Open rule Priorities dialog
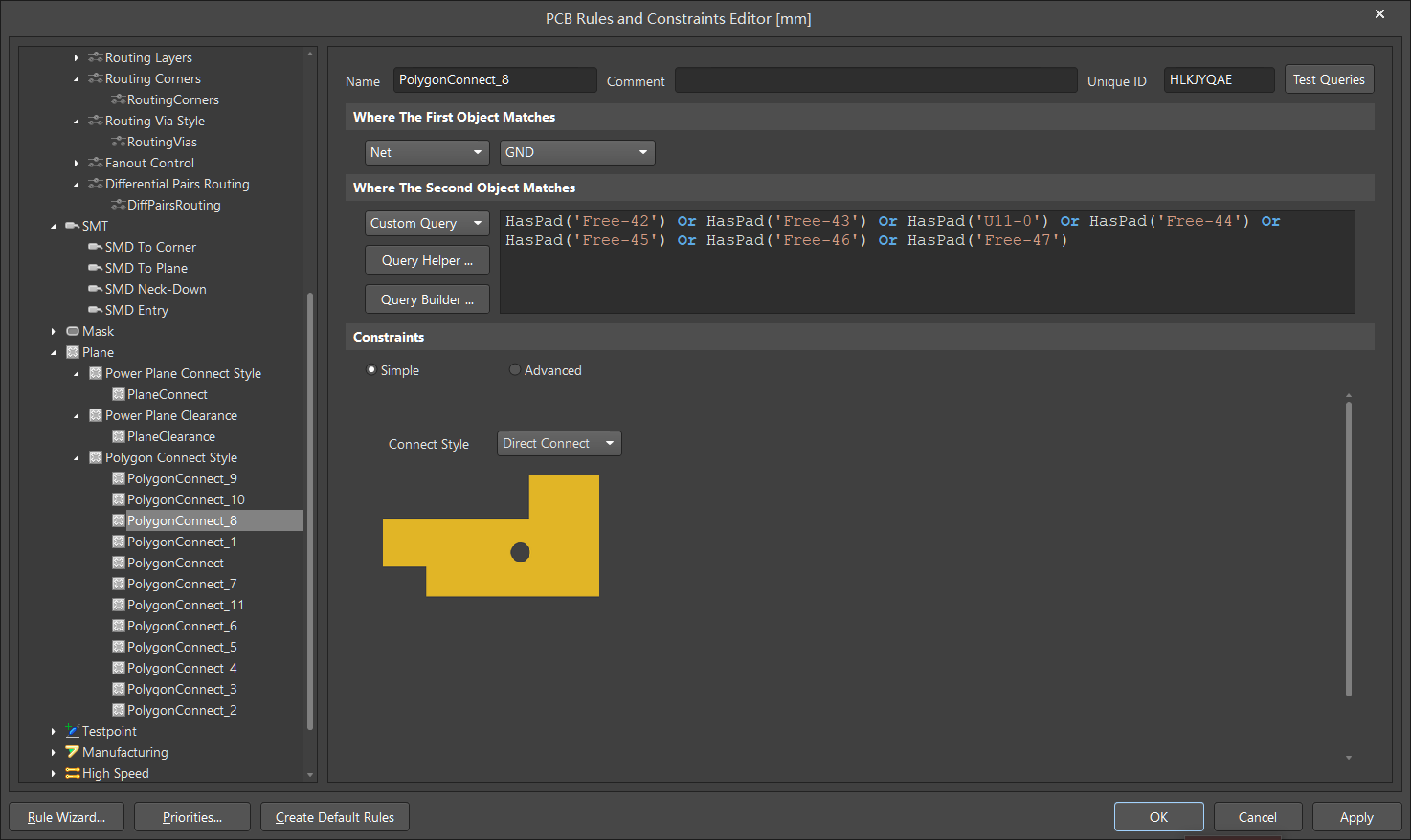The height and width of the screenshot is (840, 1411). click(192, 817)
